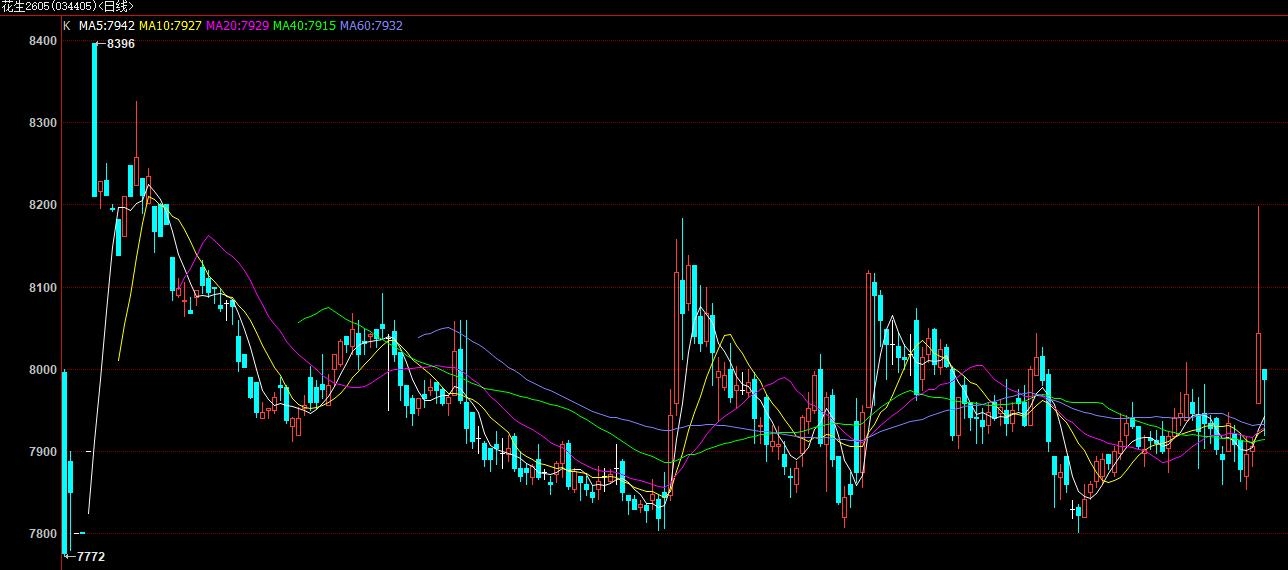Click the 7772 low price marker
Image resolution: width=1288 pixels, height=570 pixels.
(88, 556)
